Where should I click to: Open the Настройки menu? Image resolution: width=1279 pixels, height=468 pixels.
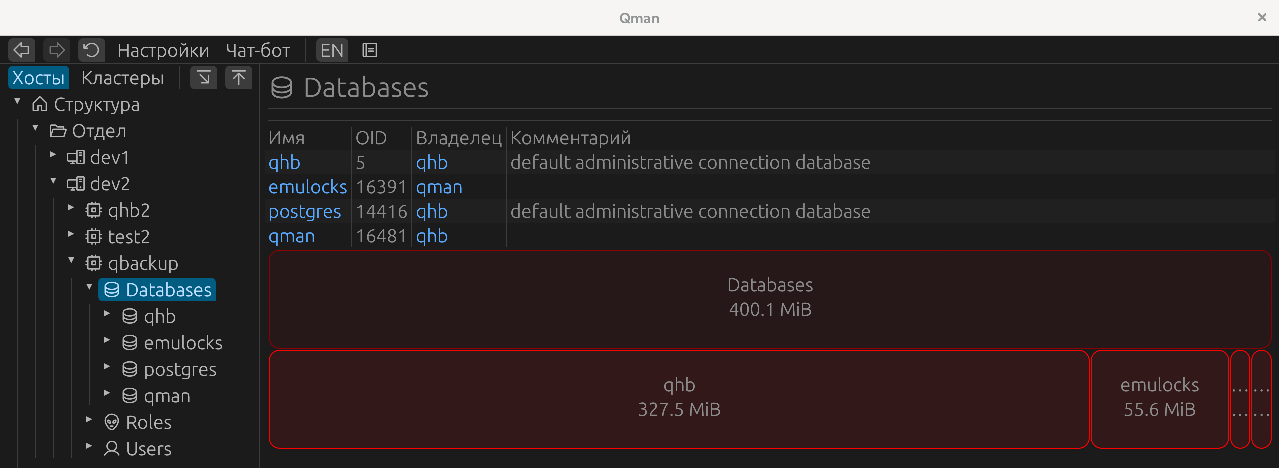[163, 50]
